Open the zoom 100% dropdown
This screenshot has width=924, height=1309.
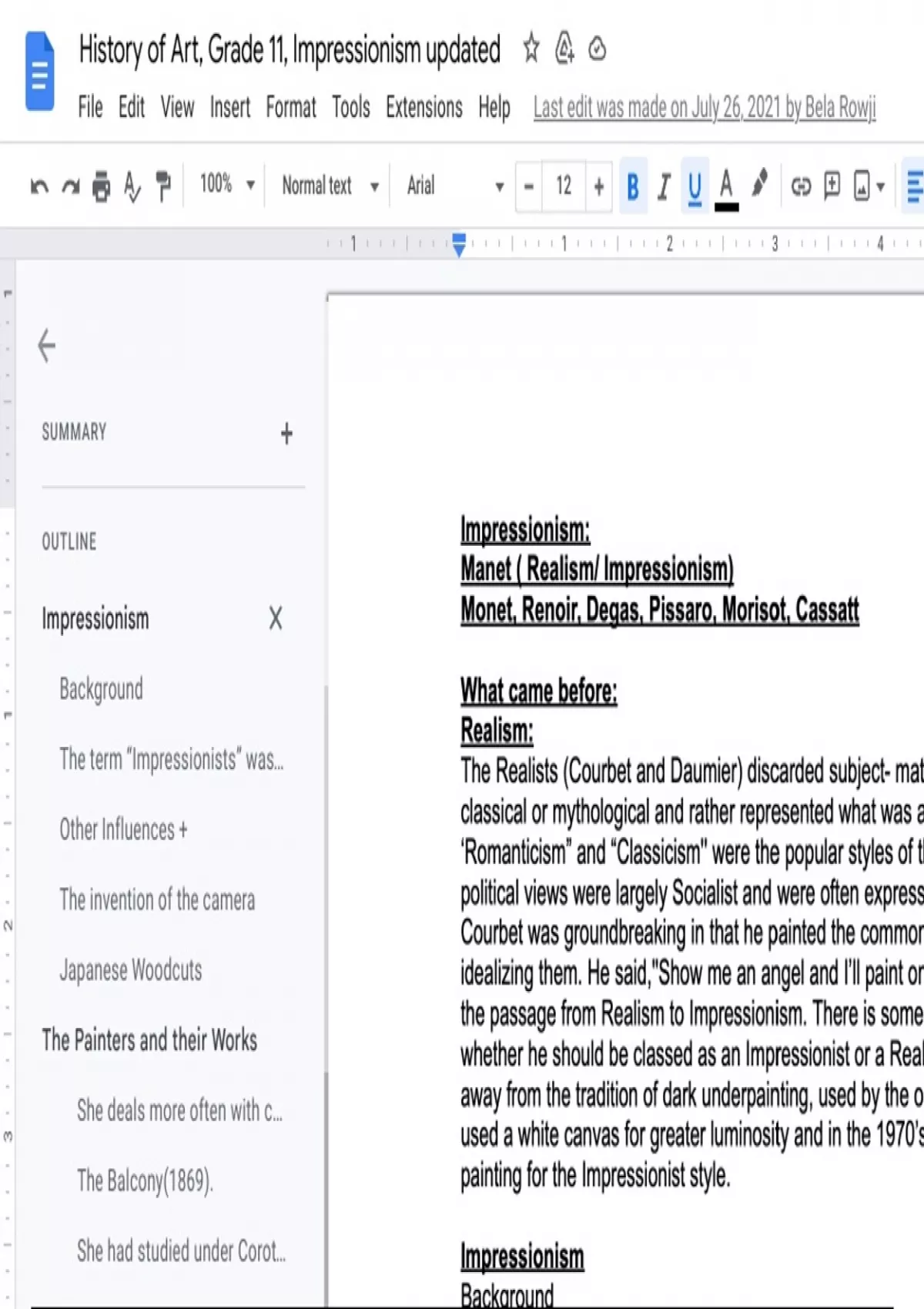pos(226,185)
